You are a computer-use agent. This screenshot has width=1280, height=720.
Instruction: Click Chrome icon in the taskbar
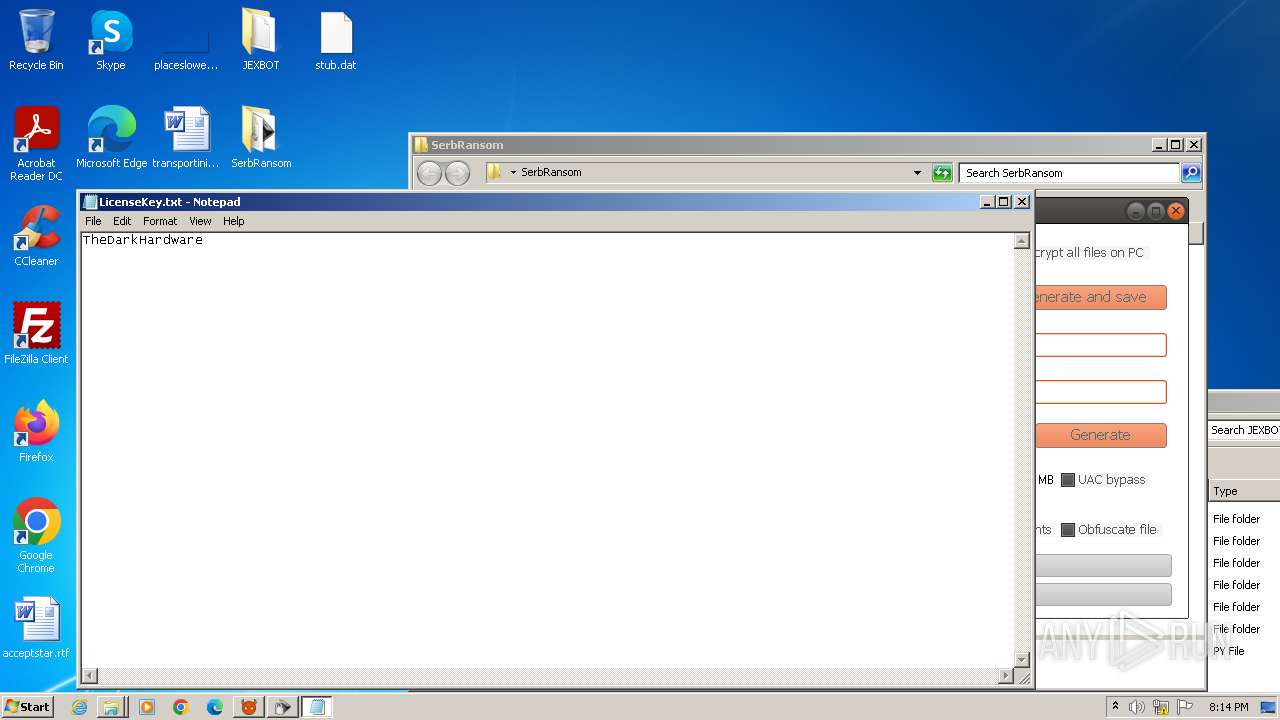click(181, 707)
